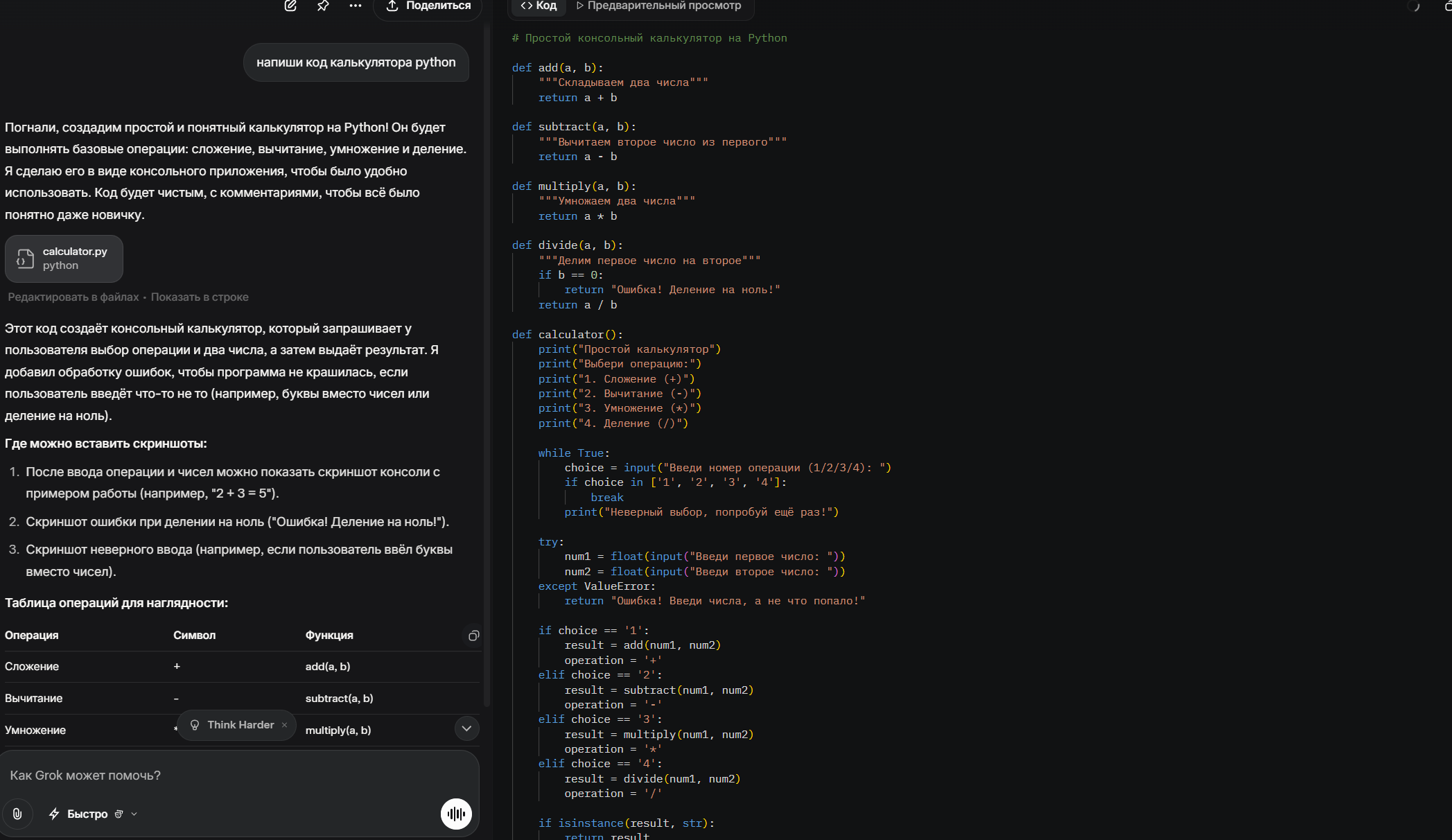Switch to the Предварительный просмотр tab
Image resolution: width=1452 pixels, height=840 pixels.
pos(658,6)
